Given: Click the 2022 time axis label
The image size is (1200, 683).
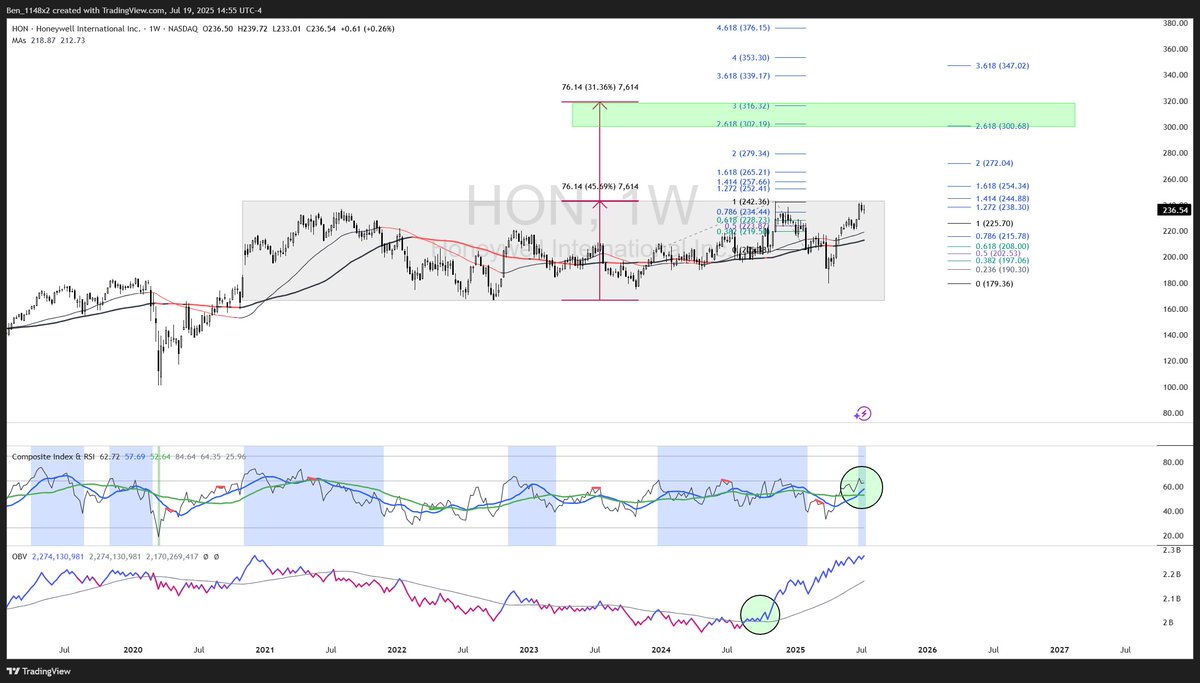Looking at the screenshot, I should (397, 649).
